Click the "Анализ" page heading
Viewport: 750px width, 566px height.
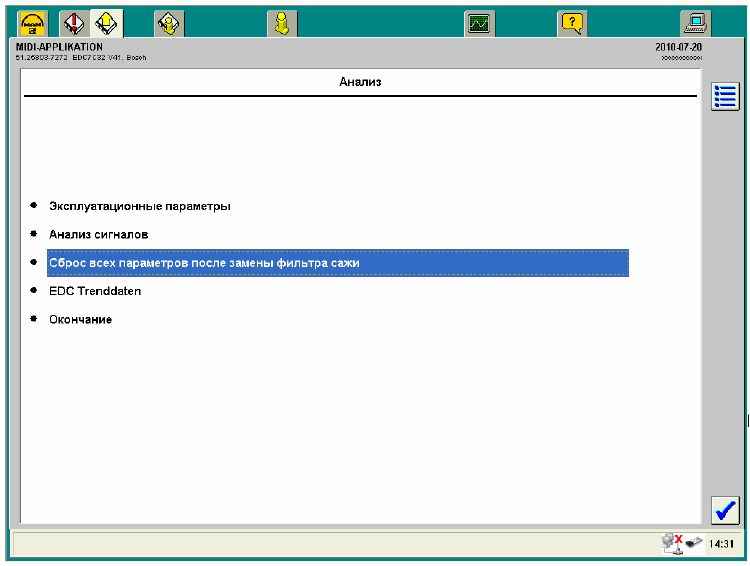360,81
